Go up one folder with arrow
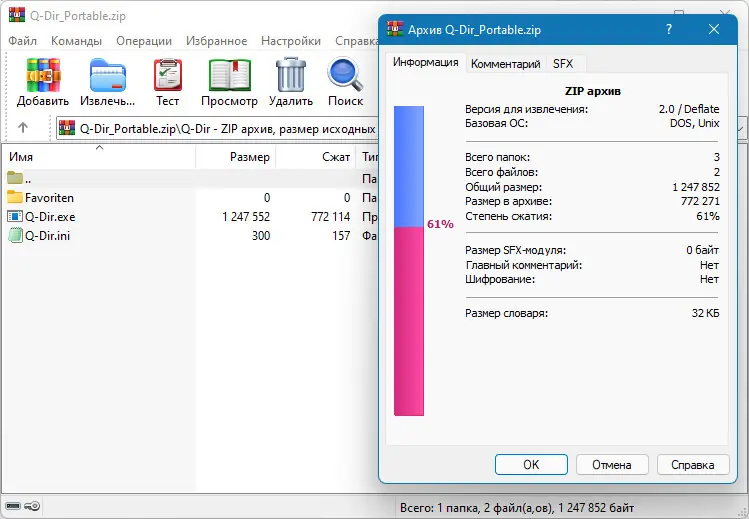The width and height of the screenshot is (749, 519). pyautogui.click(x=23, y=127)
